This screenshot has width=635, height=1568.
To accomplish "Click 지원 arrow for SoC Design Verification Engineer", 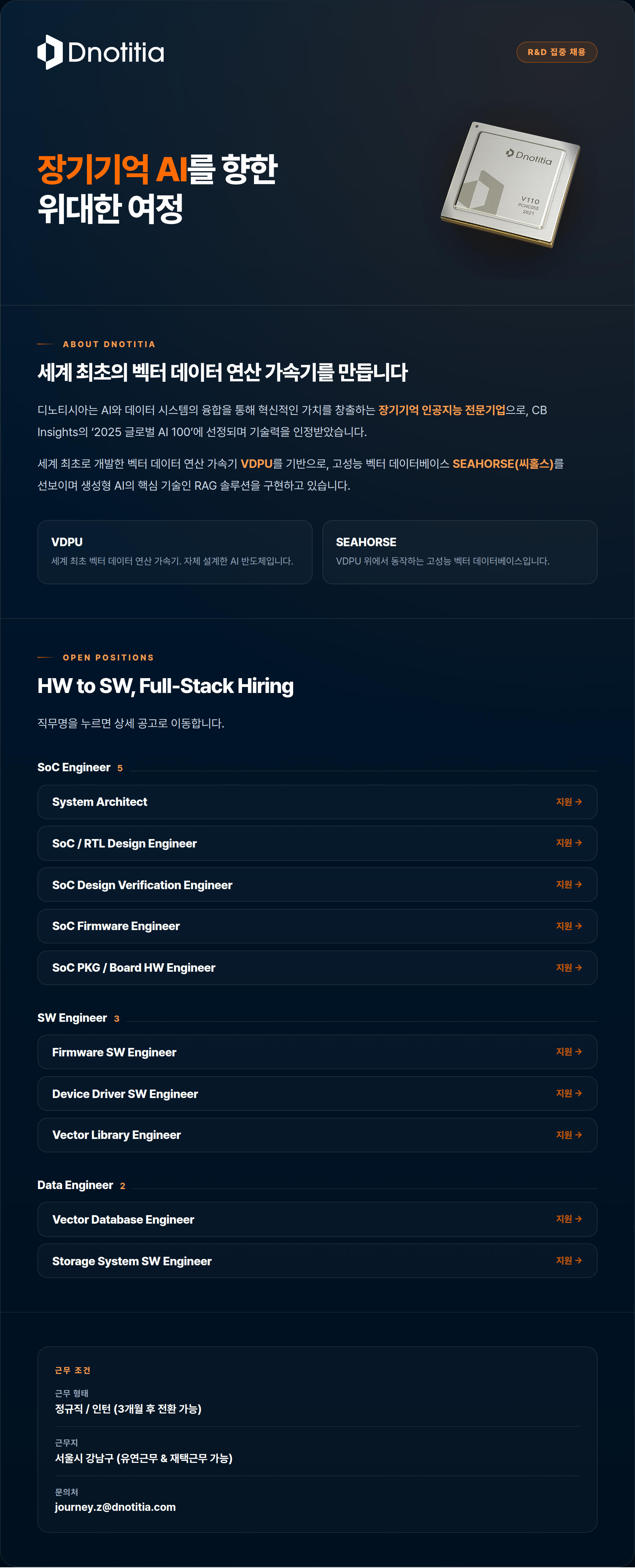I will coord(569,885).
